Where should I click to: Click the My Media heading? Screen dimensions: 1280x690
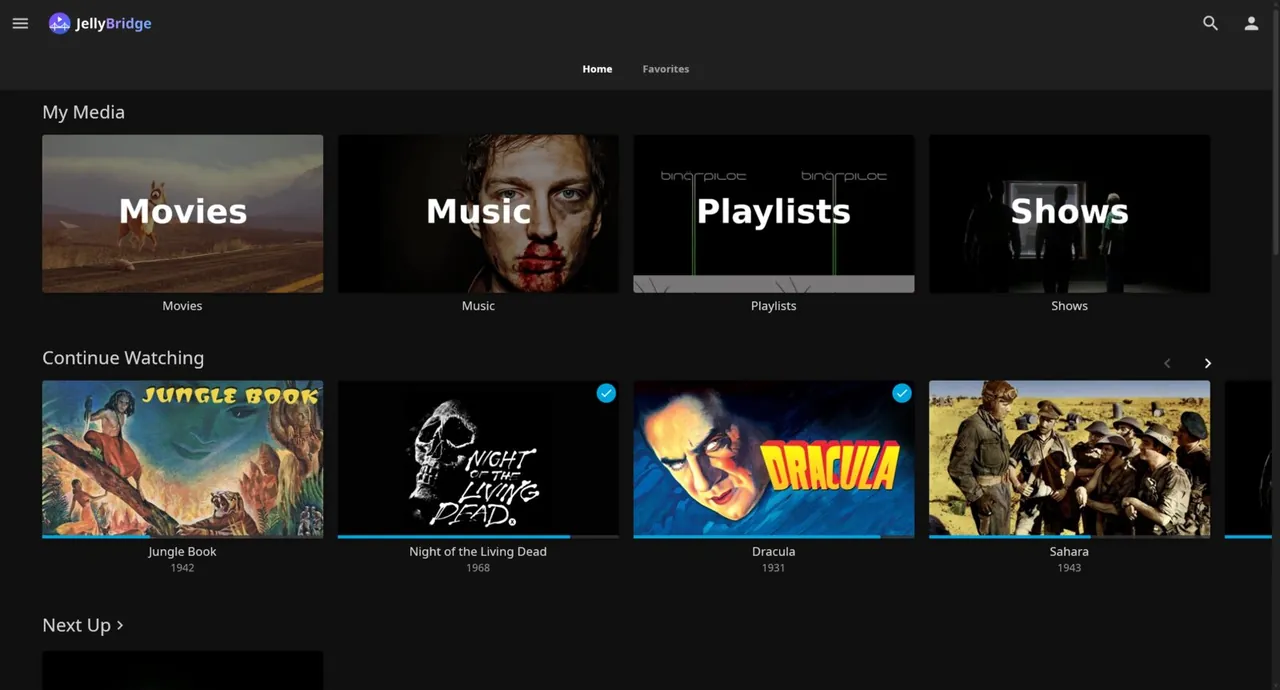click(84, 112)
